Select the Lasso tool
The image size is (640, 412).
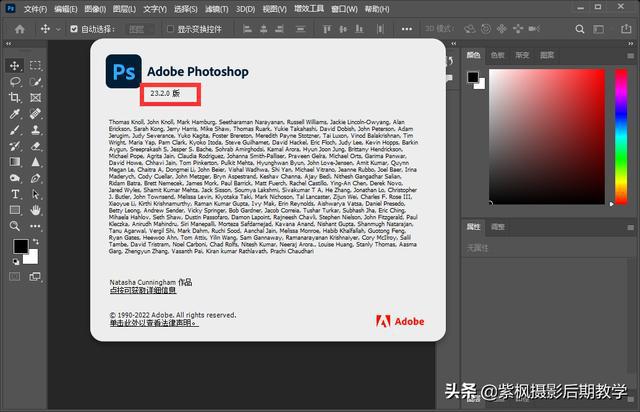pyautogui.click(x=15, y=82)
